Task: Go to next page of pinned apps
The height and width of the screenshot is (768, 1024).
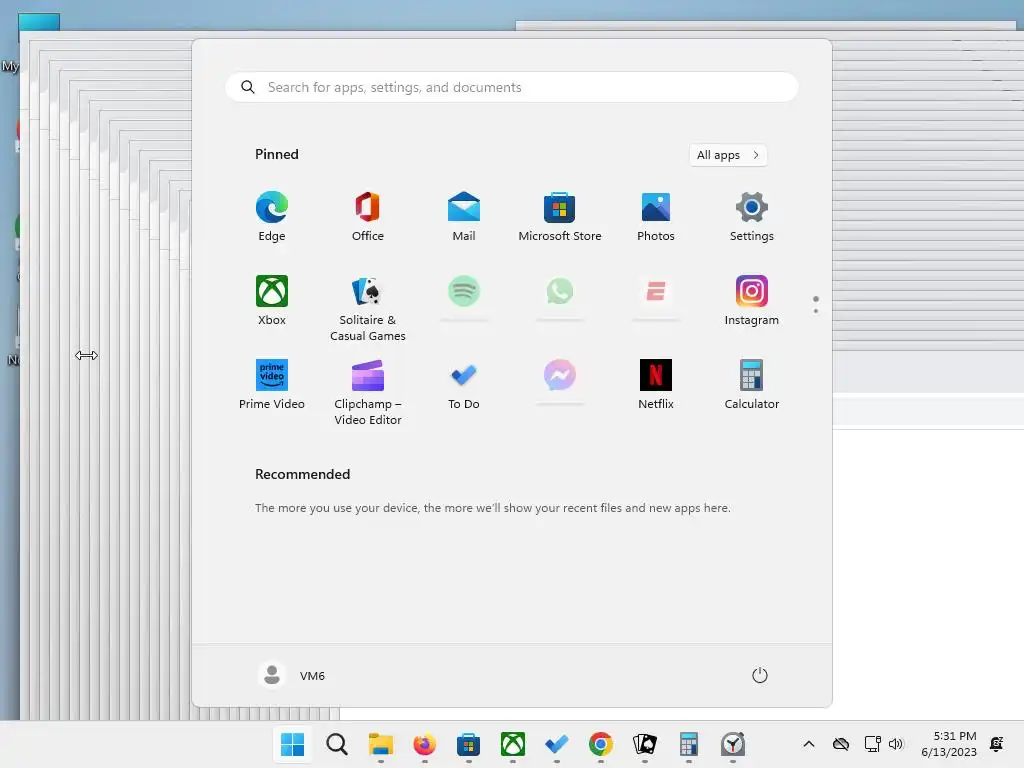Action: click(816, 311)
